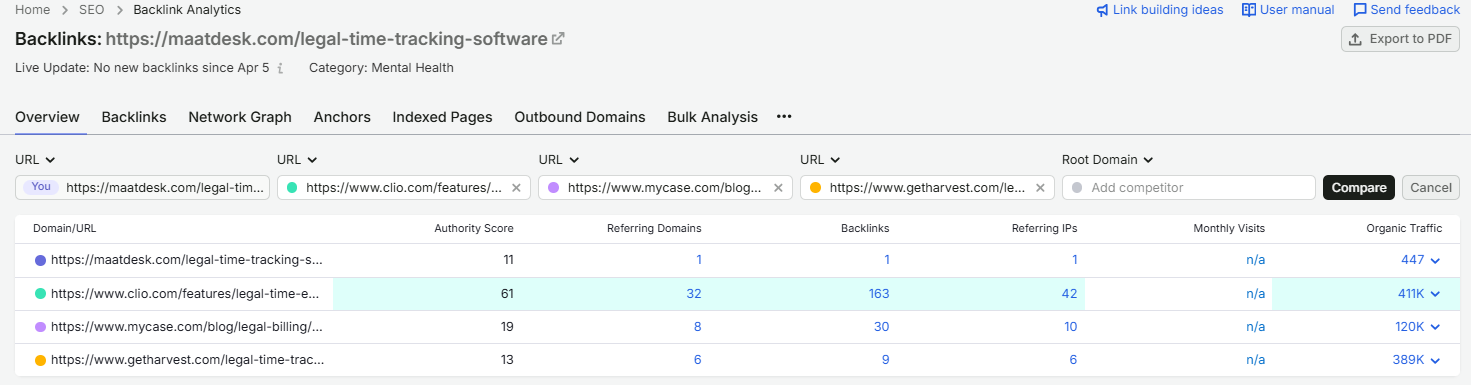Screen dimensions: 1471x385
Task: Open URL dropdown above clio.com field
Action: [297, 160]
